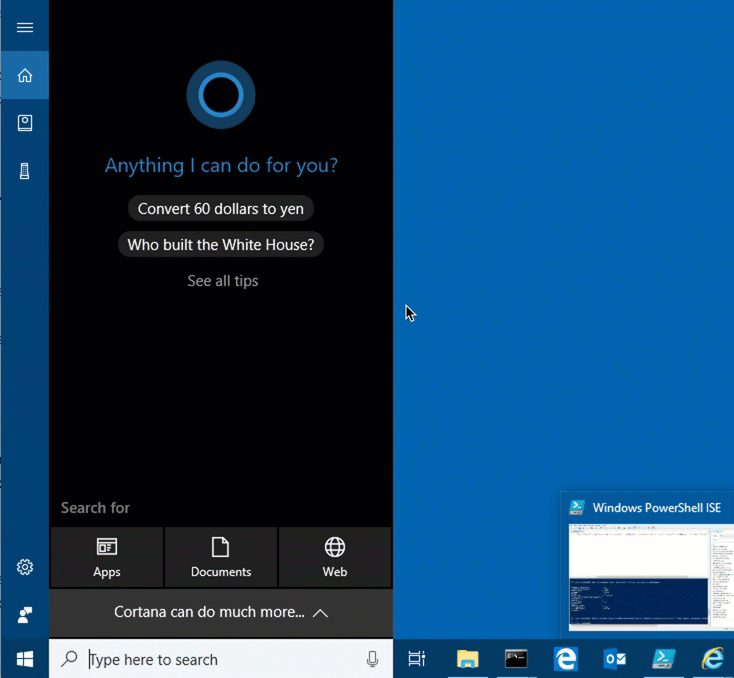
Task: Open File Explorer from the taskbar
Action: pos(468,659)
